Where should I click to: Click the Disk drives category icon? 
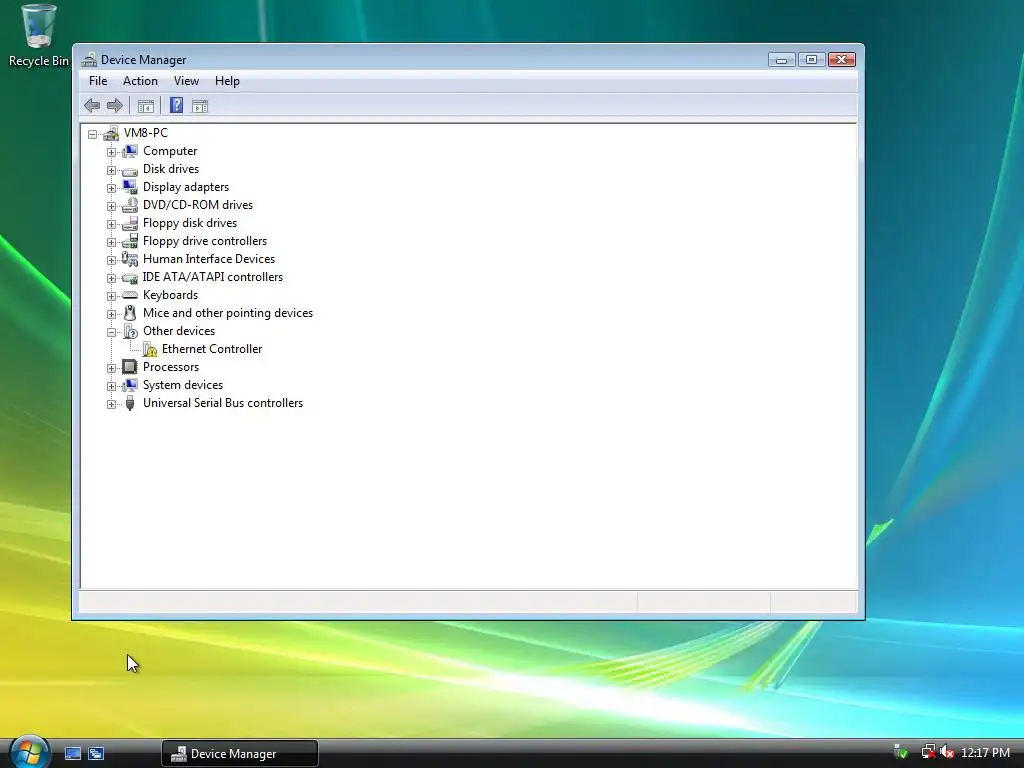click(130, 170)
